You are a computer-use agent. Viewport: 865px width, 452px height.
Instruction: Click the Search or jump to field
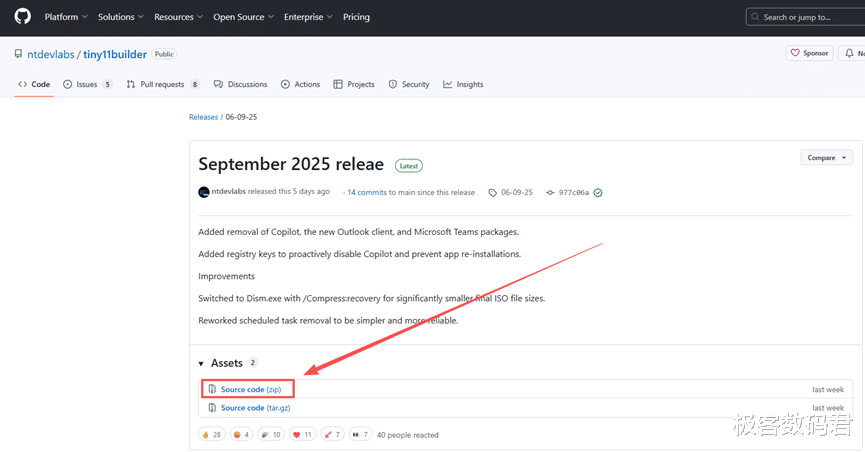point(805,17)
